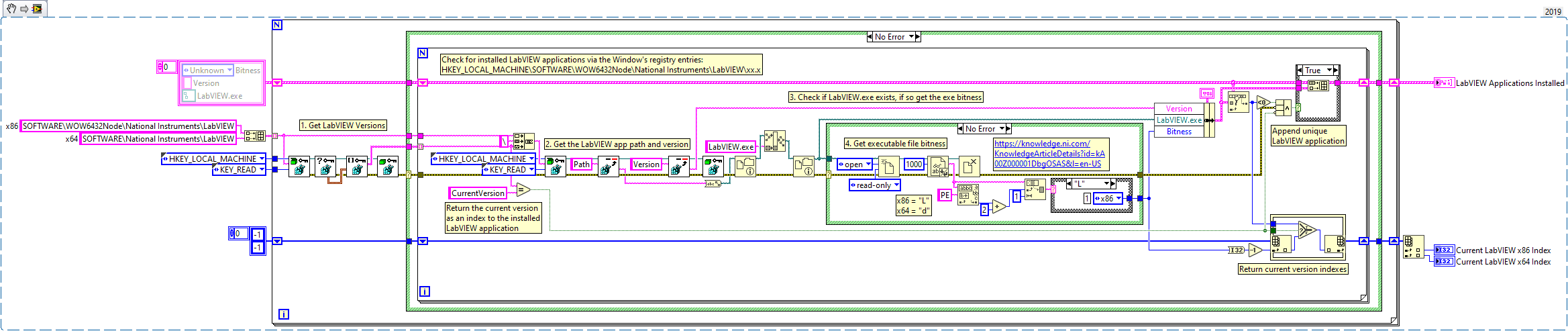Click the x86 WOW6432Node registry path string
This screenshot has height=331, width=1568.
tap(129, 126)
